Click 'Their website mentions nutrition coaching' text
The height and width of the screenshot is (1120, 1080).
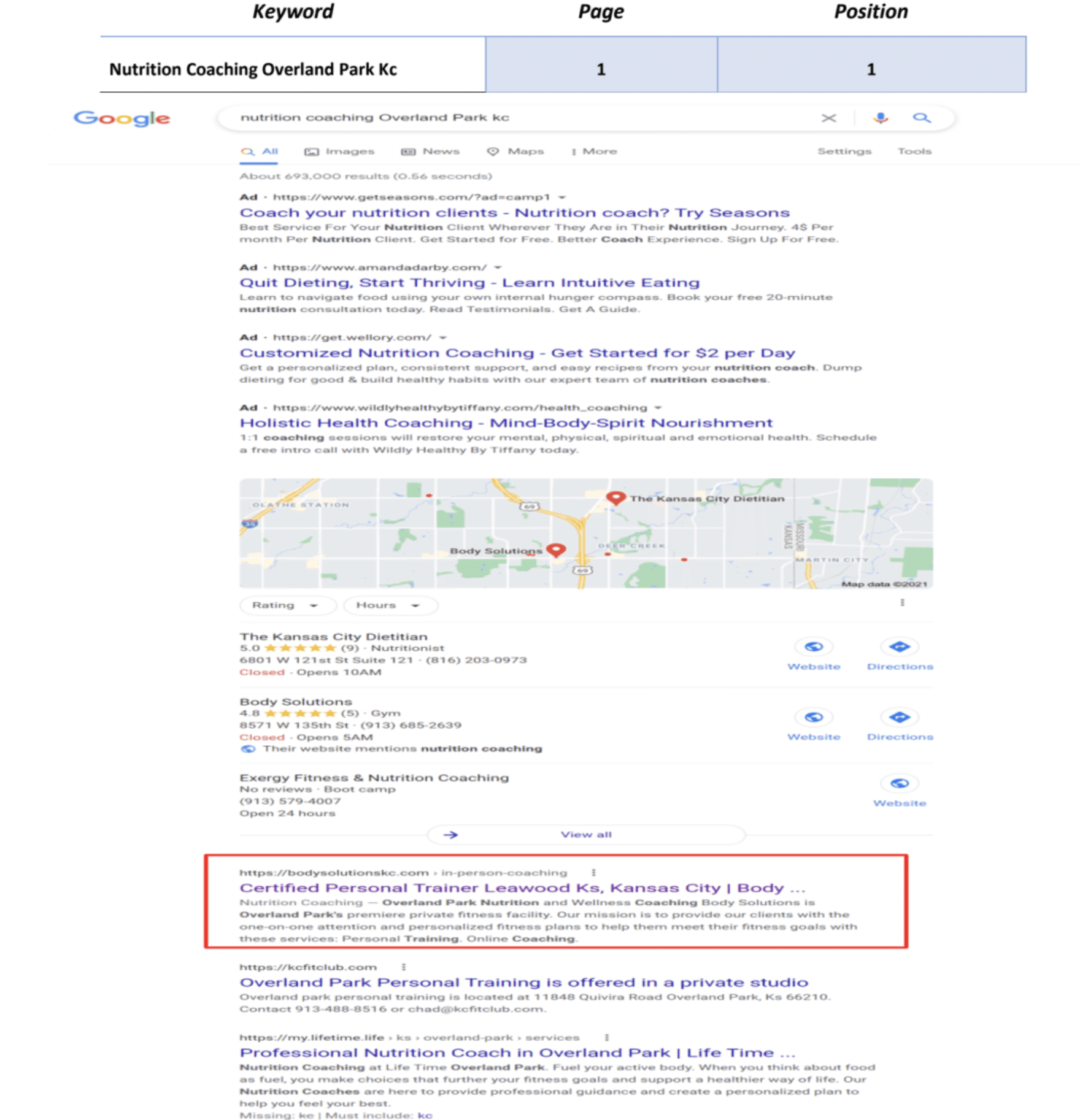point(403,749)
